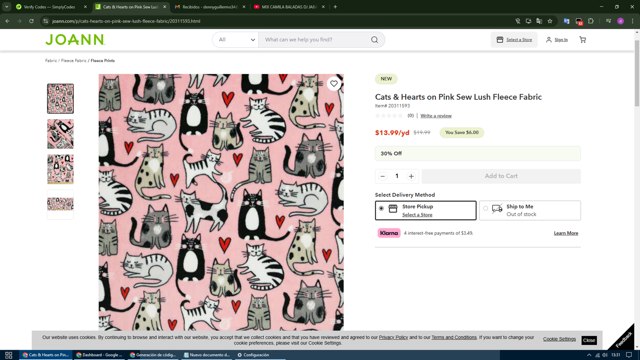Select Store Pickup delivery method
The image size is (640, 360).
(425, 210)
